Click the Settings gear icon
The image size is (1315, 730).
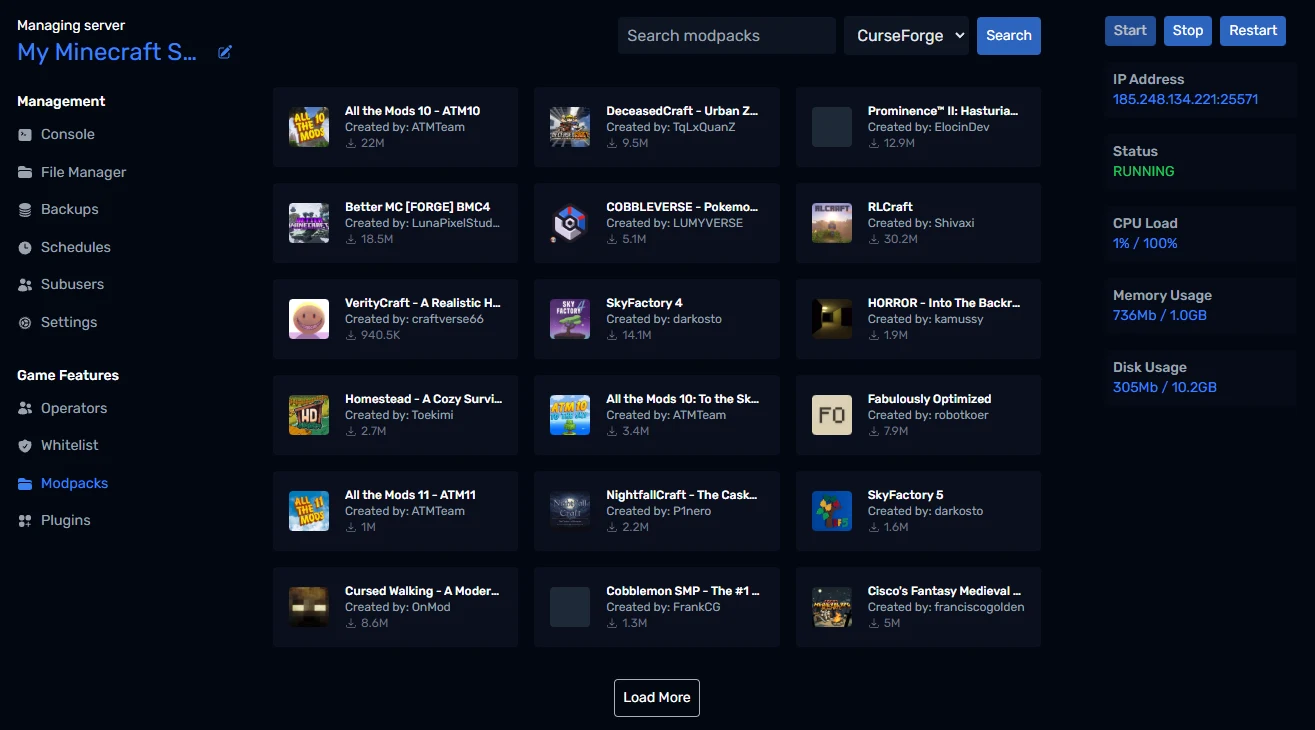click(25, 322)
